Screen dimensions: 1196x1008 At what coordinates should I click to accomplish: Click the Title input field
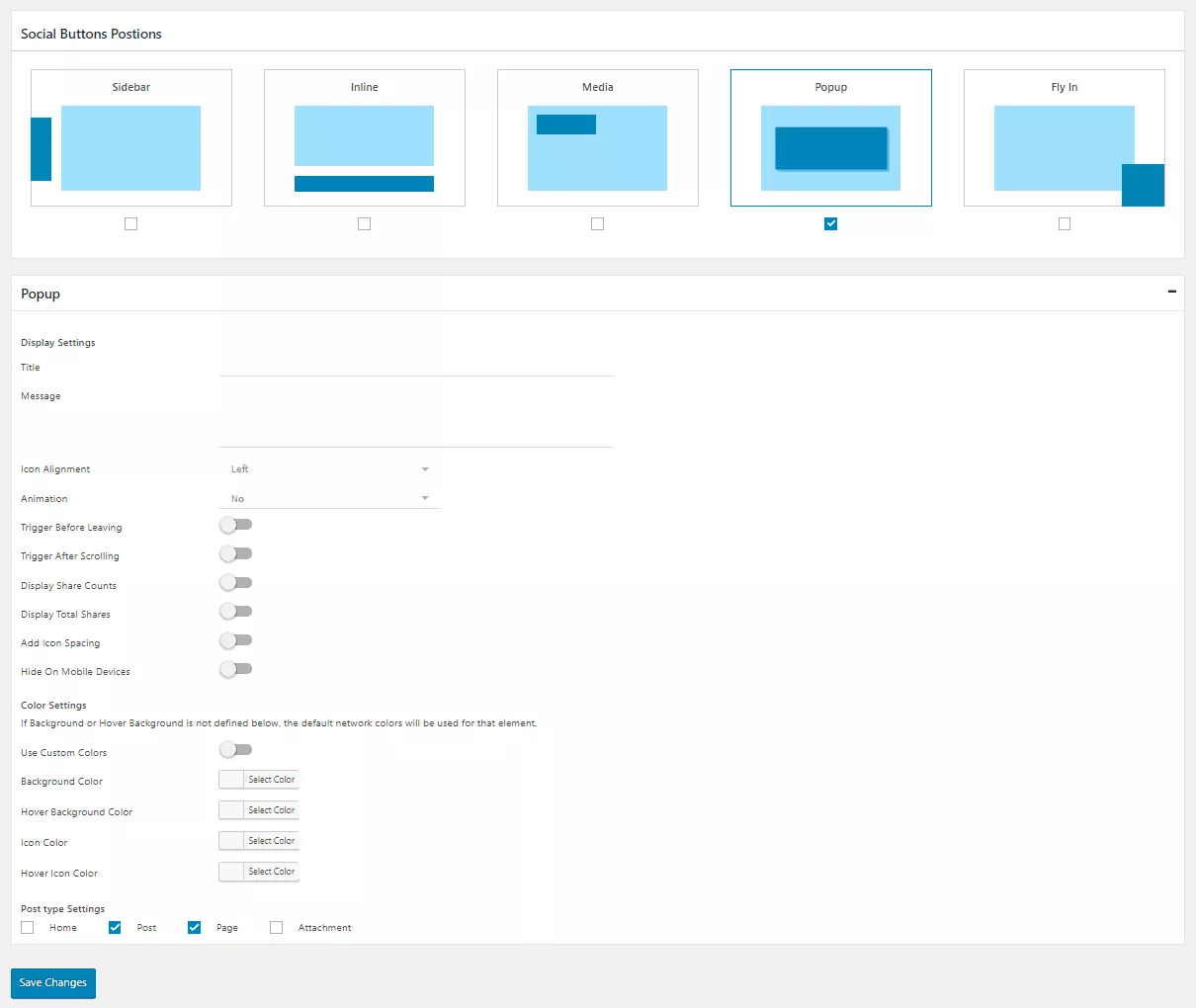tap(416, 366)
